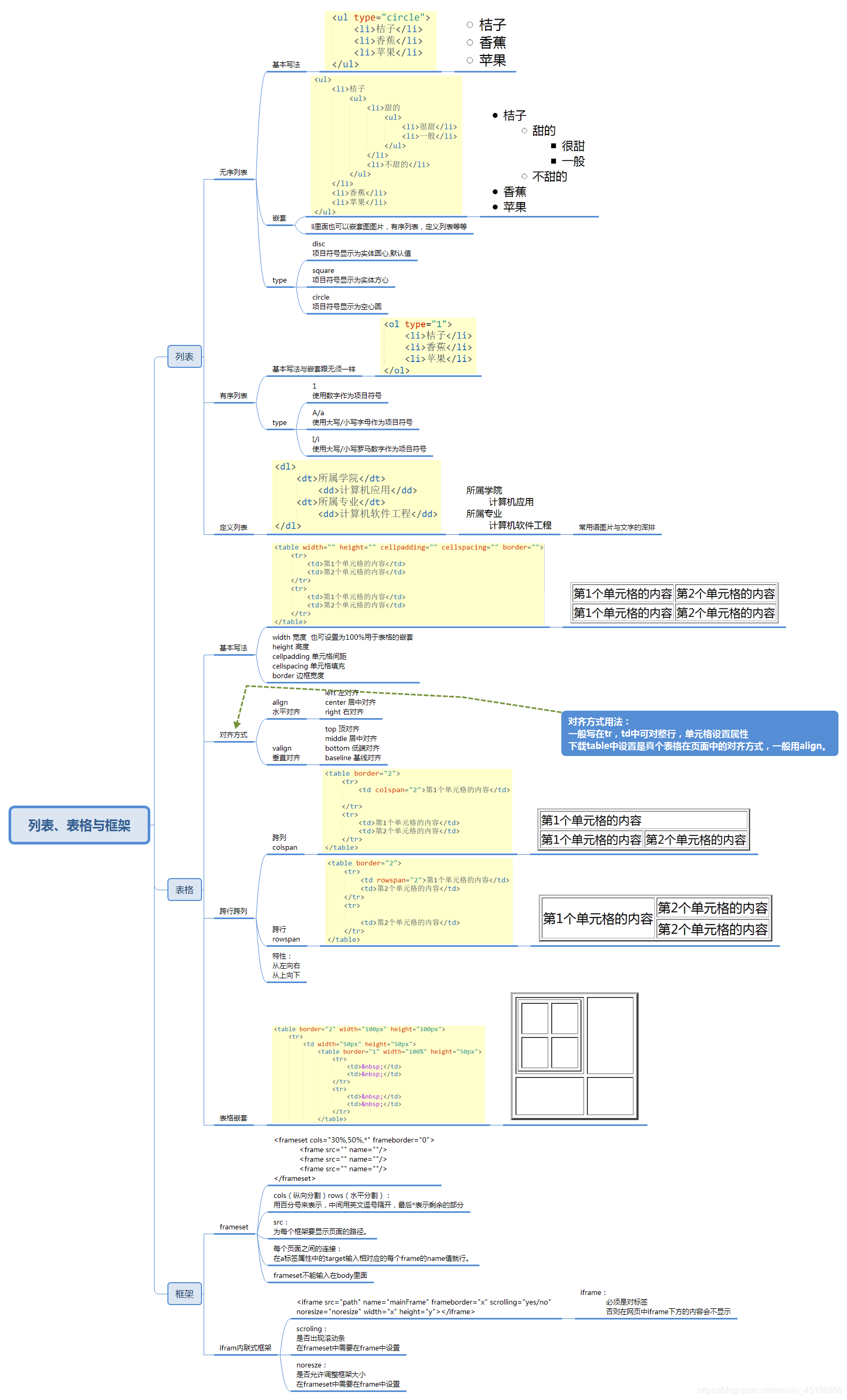Click the baseline 基线对齐 value

point(353,758)
